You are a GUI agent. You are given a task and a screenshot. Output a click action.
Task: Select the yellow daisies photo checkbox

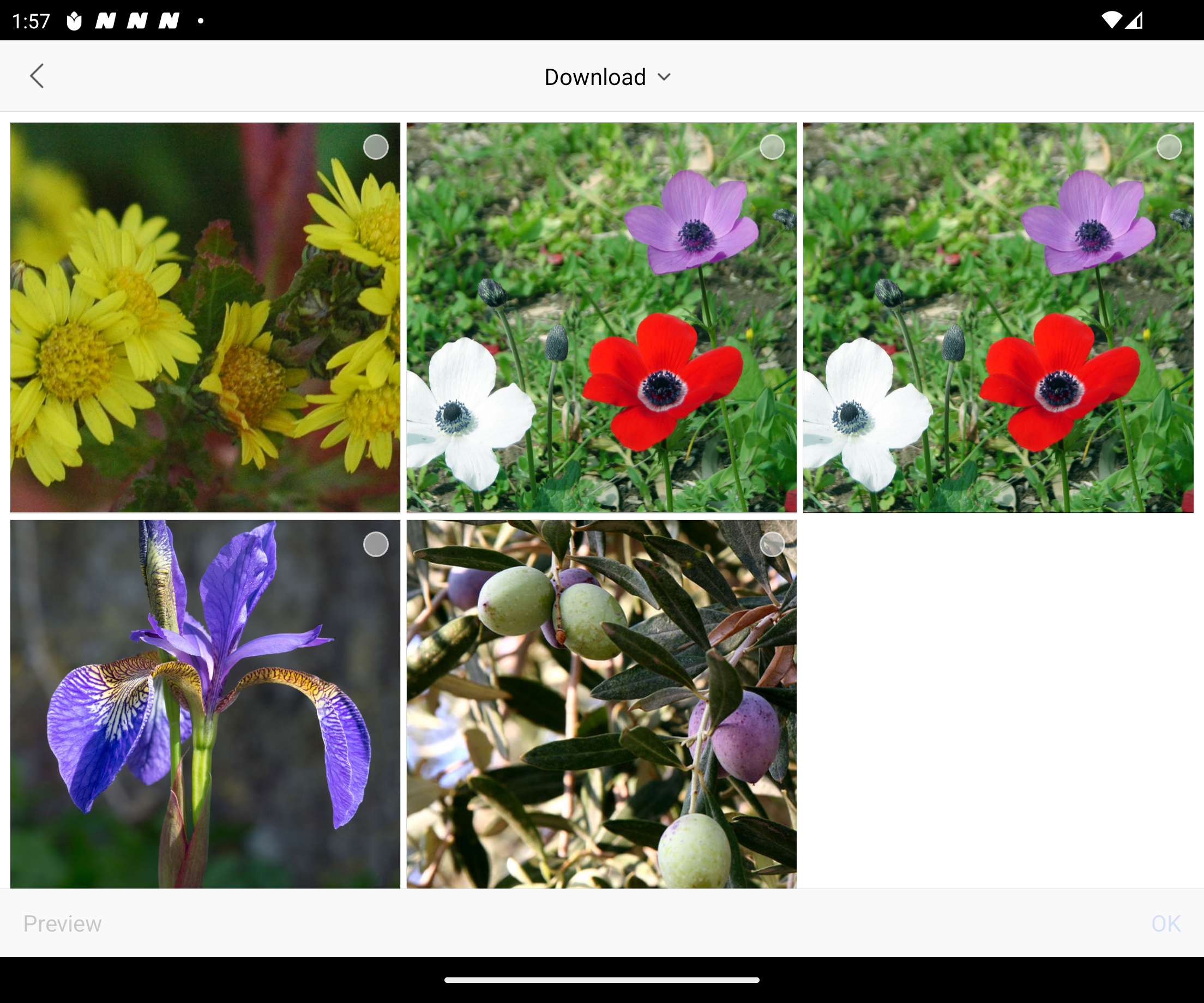coord(376,147)
